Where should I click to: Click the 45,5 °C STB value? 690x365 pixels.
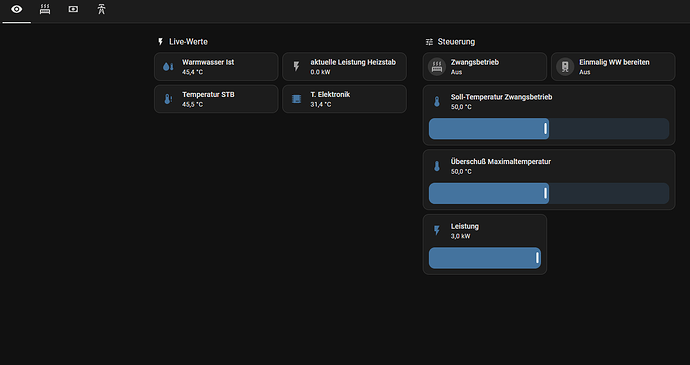pyautogui.click(x=193, y=105)
